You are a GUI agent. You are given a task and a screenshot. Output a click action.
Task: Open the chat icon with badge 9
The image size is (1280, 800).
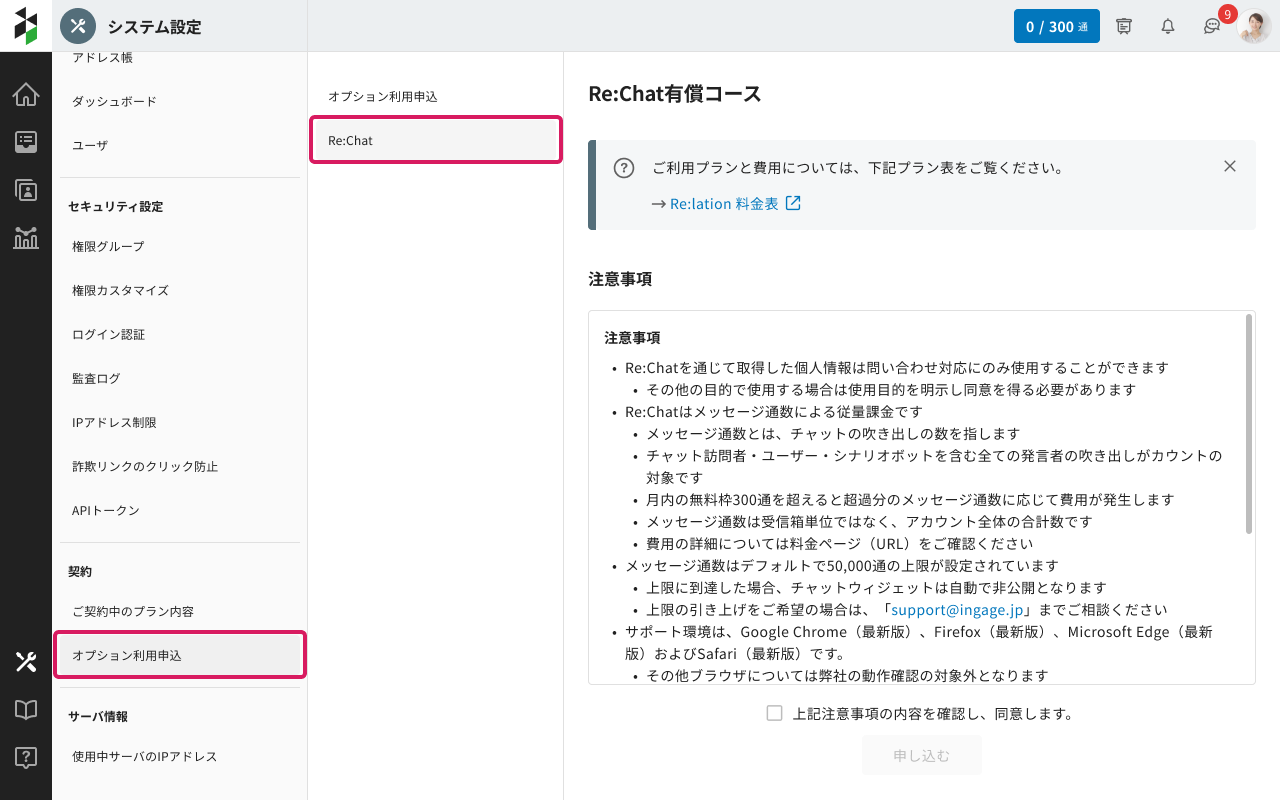click(x=1212, y=26)
